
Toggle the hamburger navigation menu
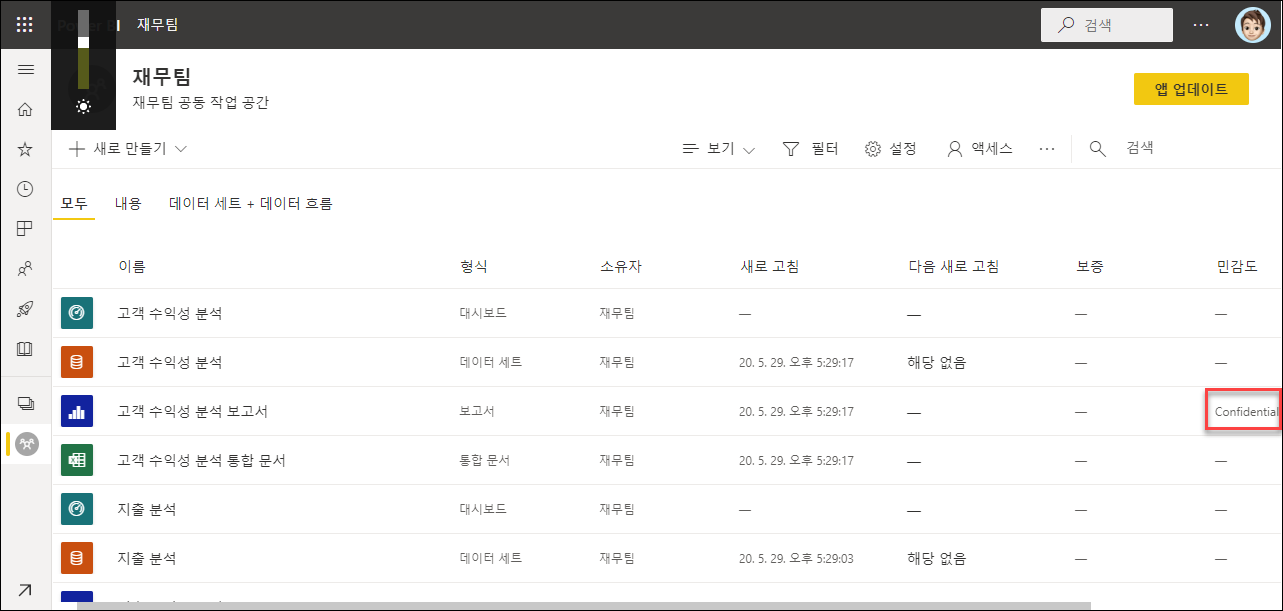[x=26, y=70]
